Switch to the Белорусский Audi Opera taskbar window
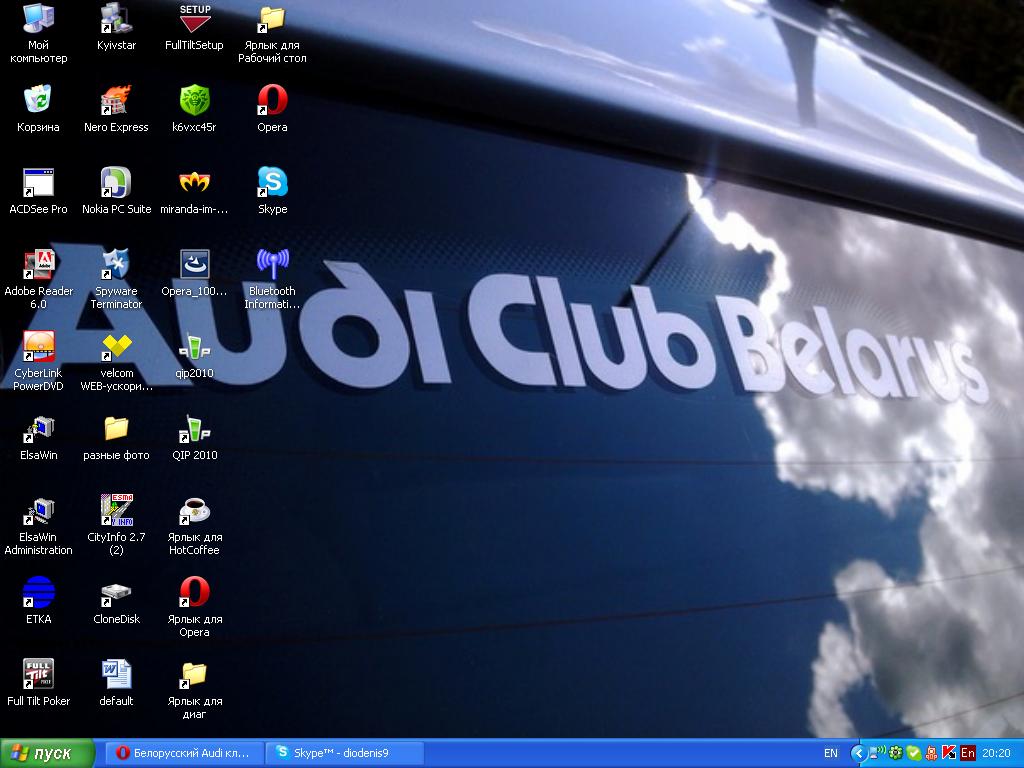Screen dimensions: 1024x768 [x=185, y=753]
